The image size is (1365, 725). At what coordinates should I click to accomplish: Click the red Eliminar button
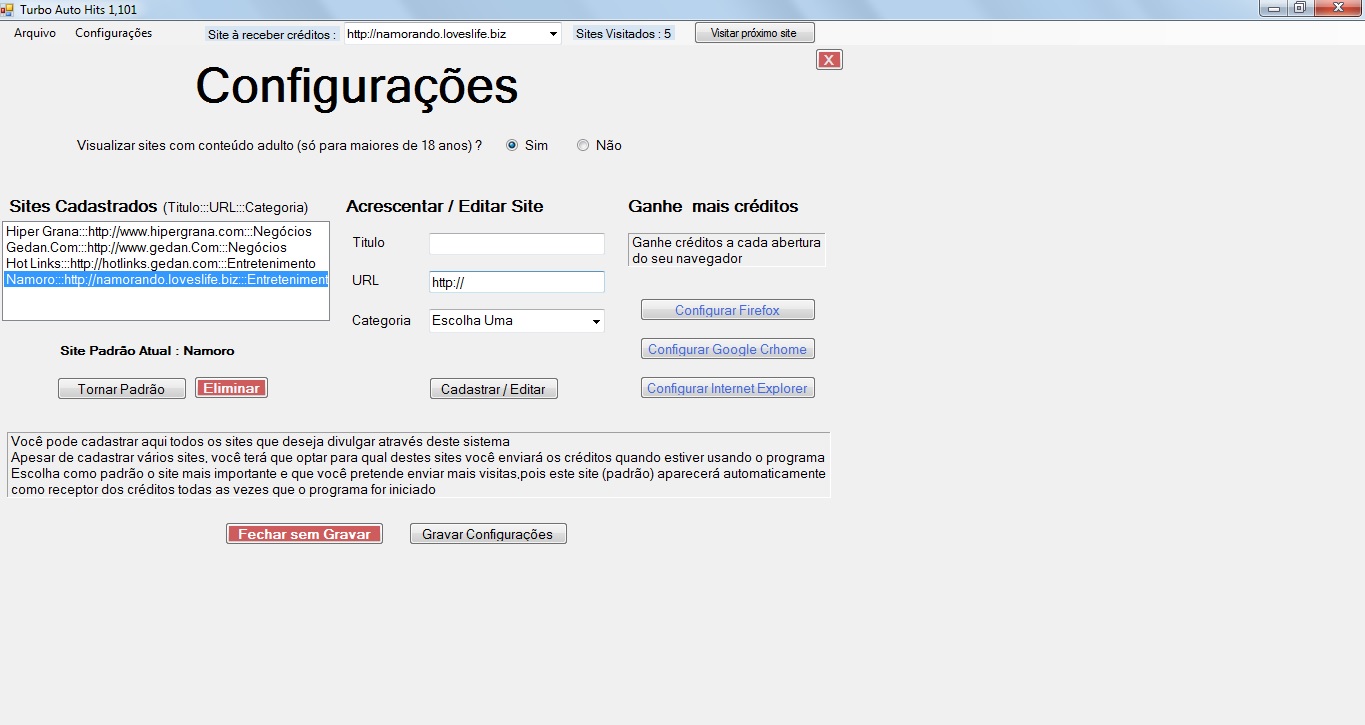point(231,388)
